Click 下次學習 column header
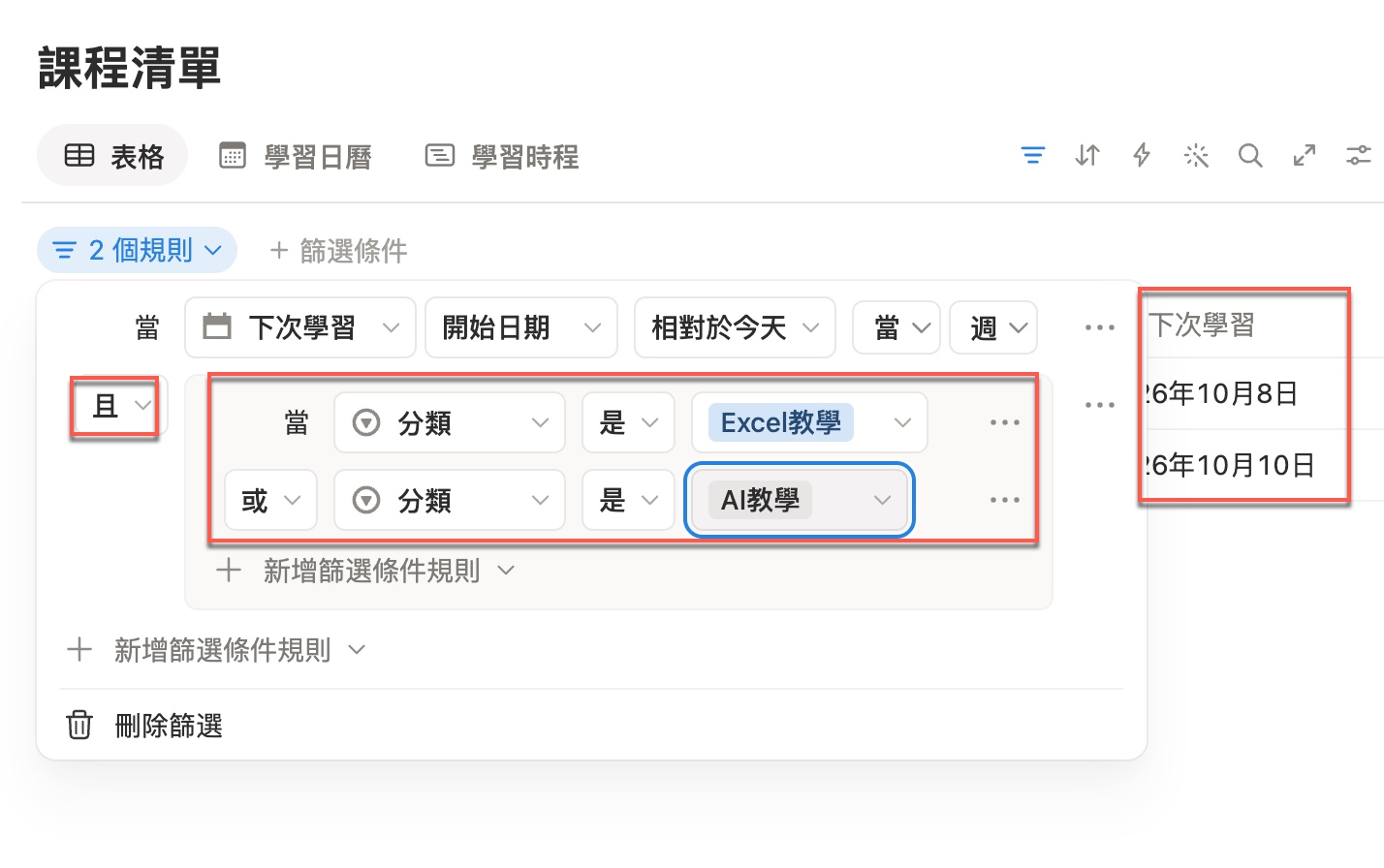The height and width of the screenshot is (868, 1384). point(1202,325)
